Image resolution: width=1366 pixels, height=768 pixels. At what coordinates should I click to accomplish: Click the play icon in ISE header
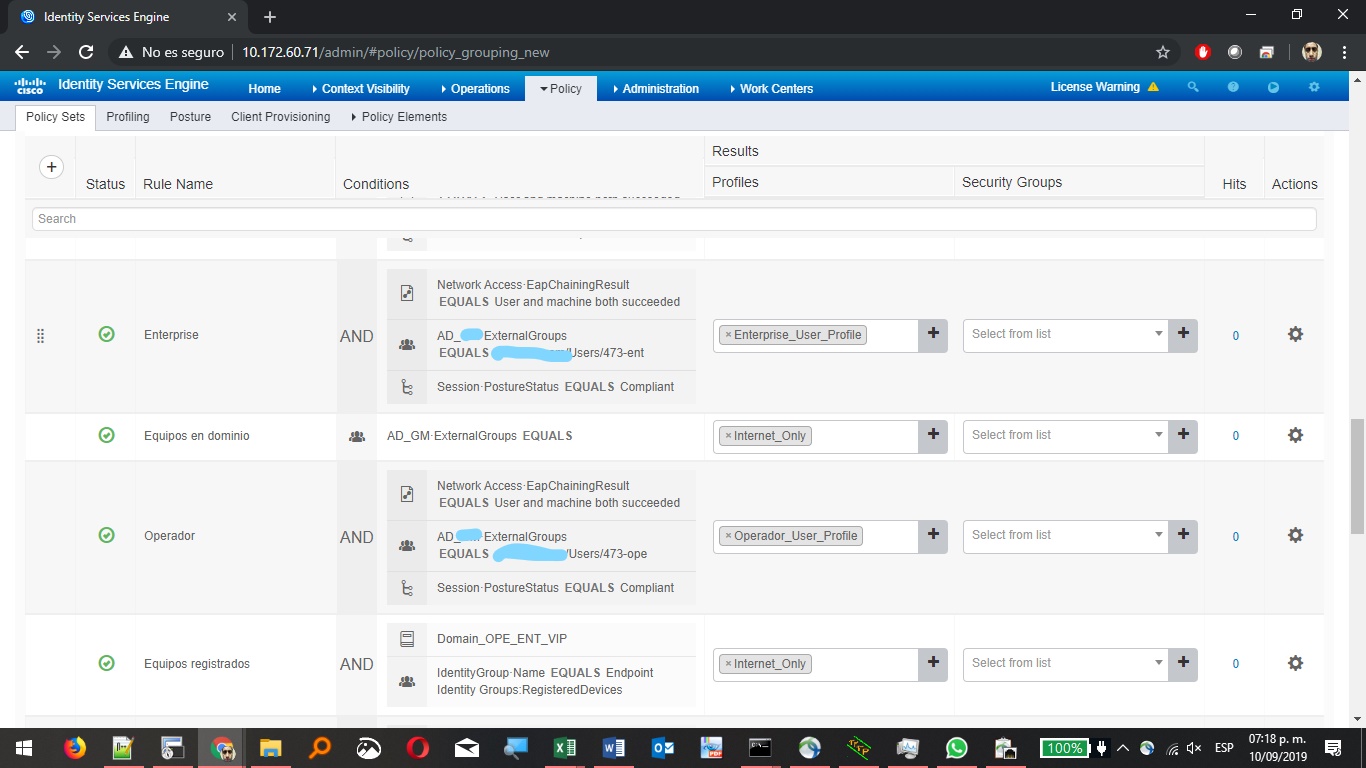(1273, 88)
